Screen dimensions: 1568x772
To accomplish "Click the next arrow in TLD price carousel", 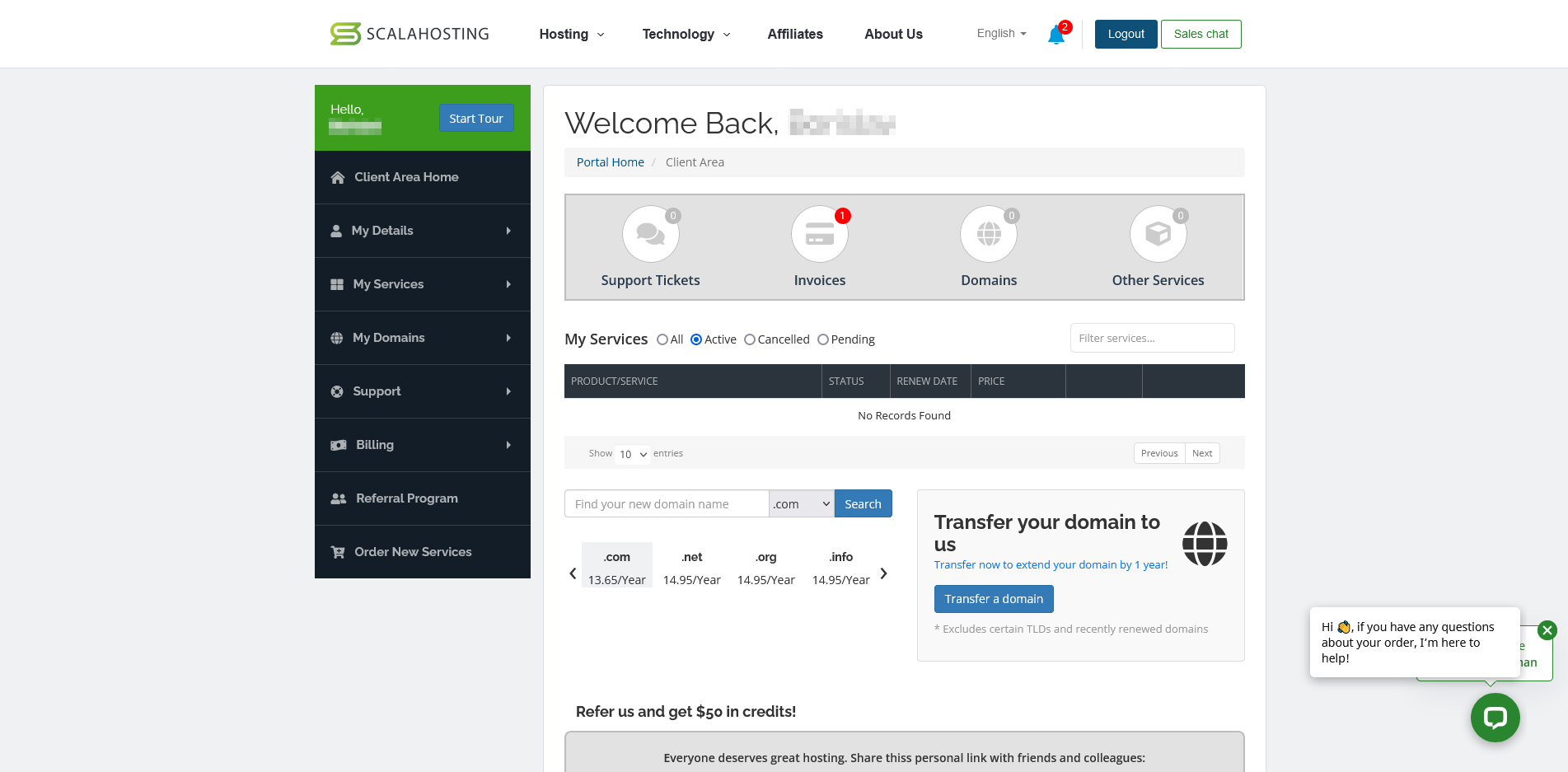I will (x=883, y=573).
